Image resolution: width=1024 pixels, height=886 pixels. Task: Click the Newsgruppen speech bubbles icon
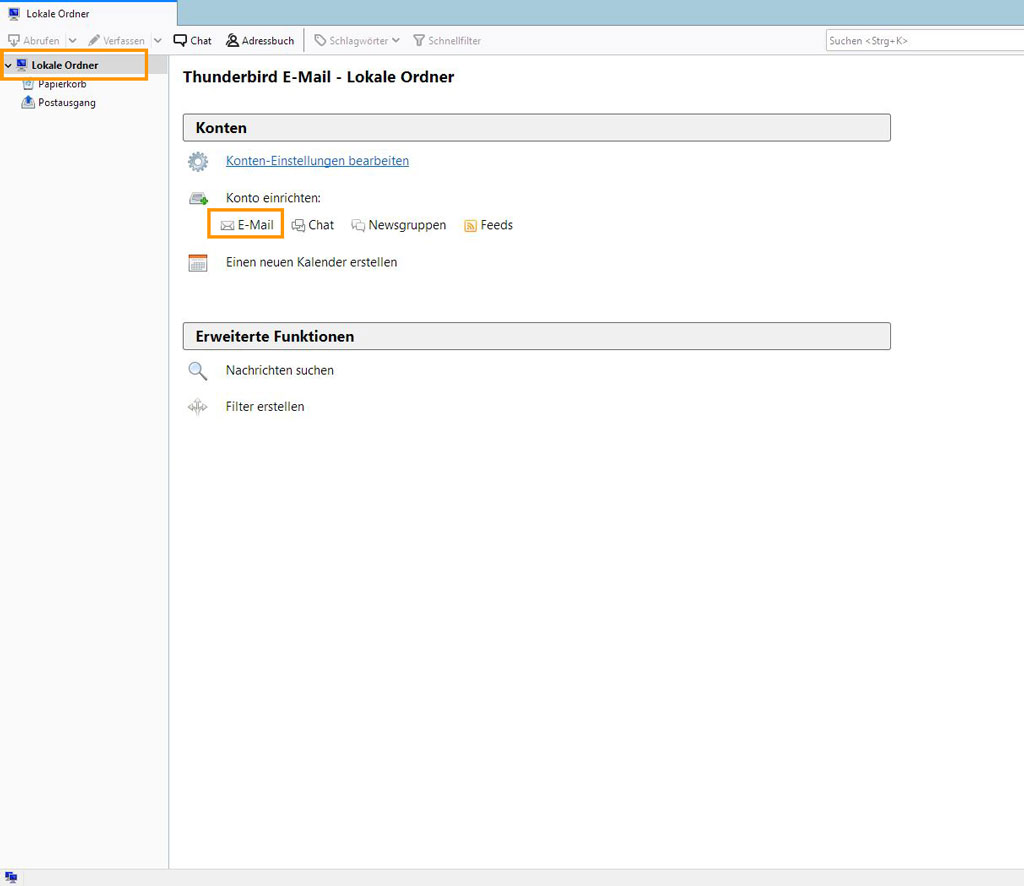(358, 226)
